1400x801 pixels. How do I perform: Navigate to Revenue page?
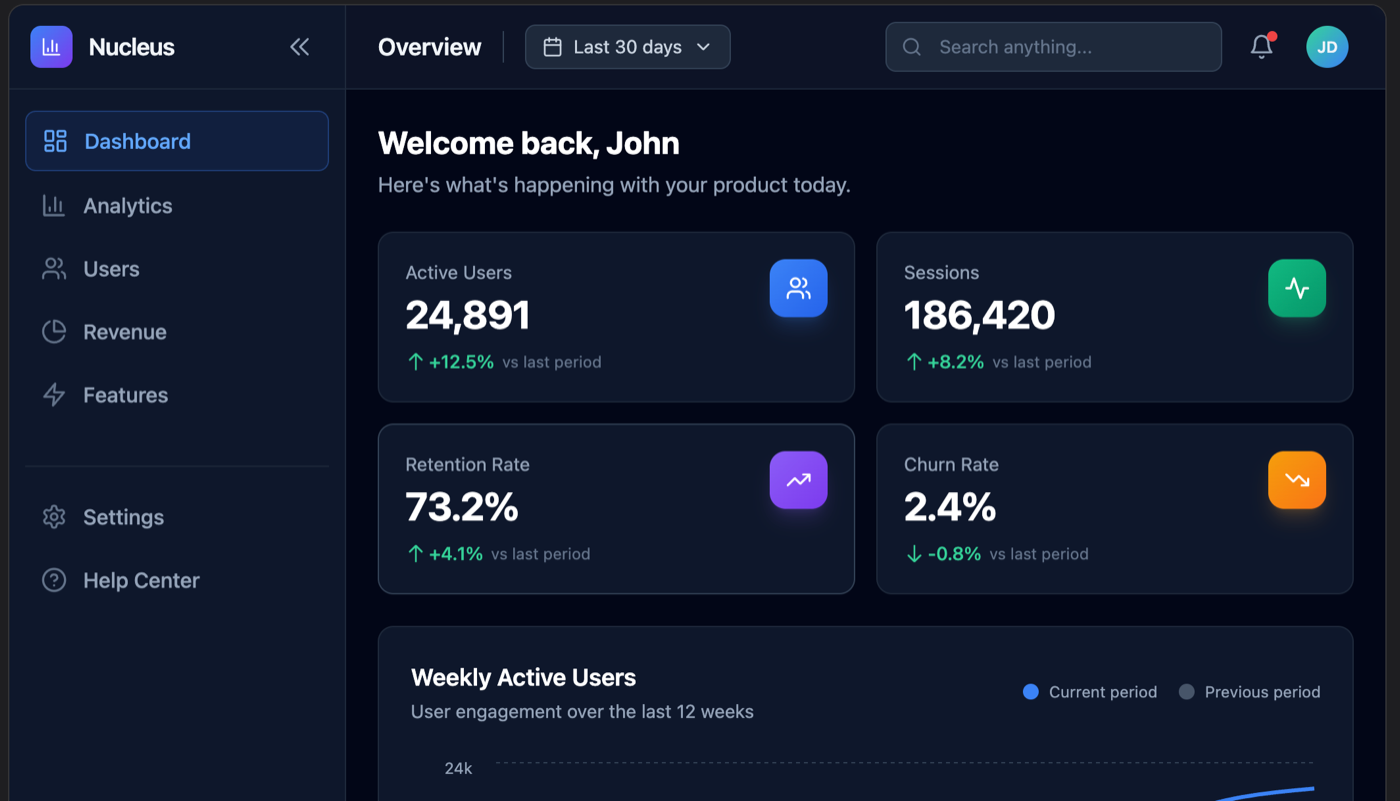(177, 332)
